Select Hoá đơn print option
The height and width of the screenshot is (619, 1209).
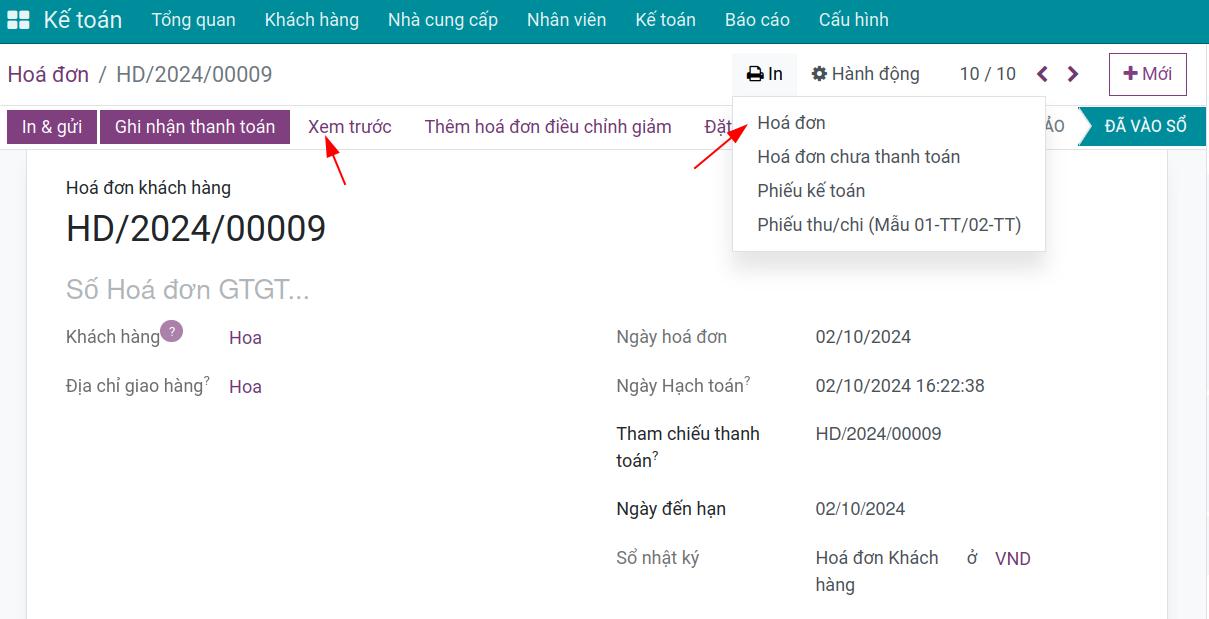click(889, 123)
